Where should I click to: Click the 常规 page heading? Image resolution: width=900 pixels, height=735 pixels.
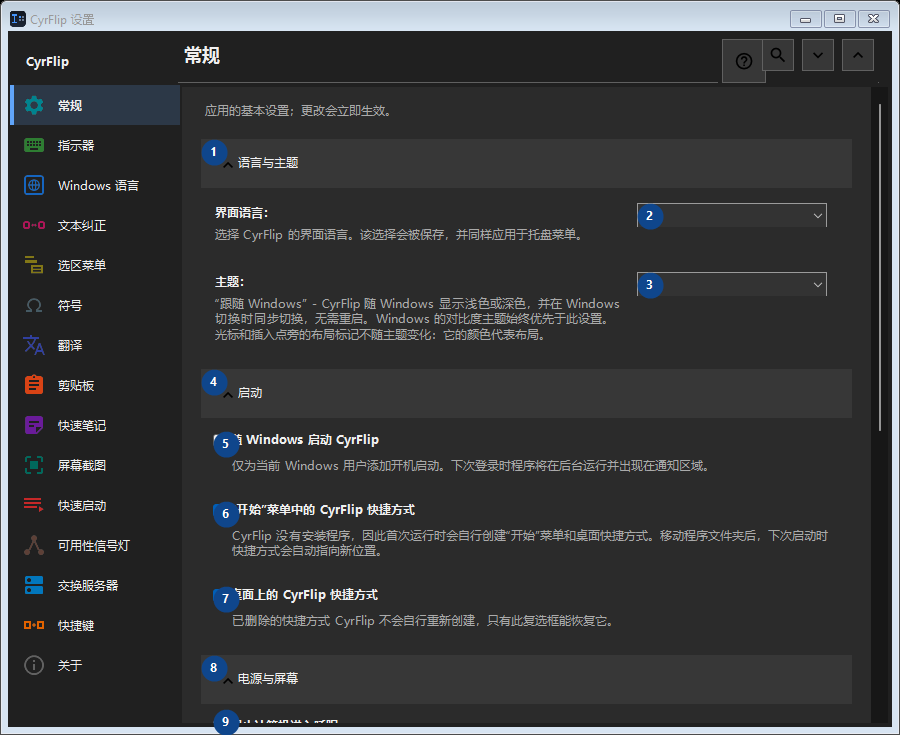pos(202,56)
